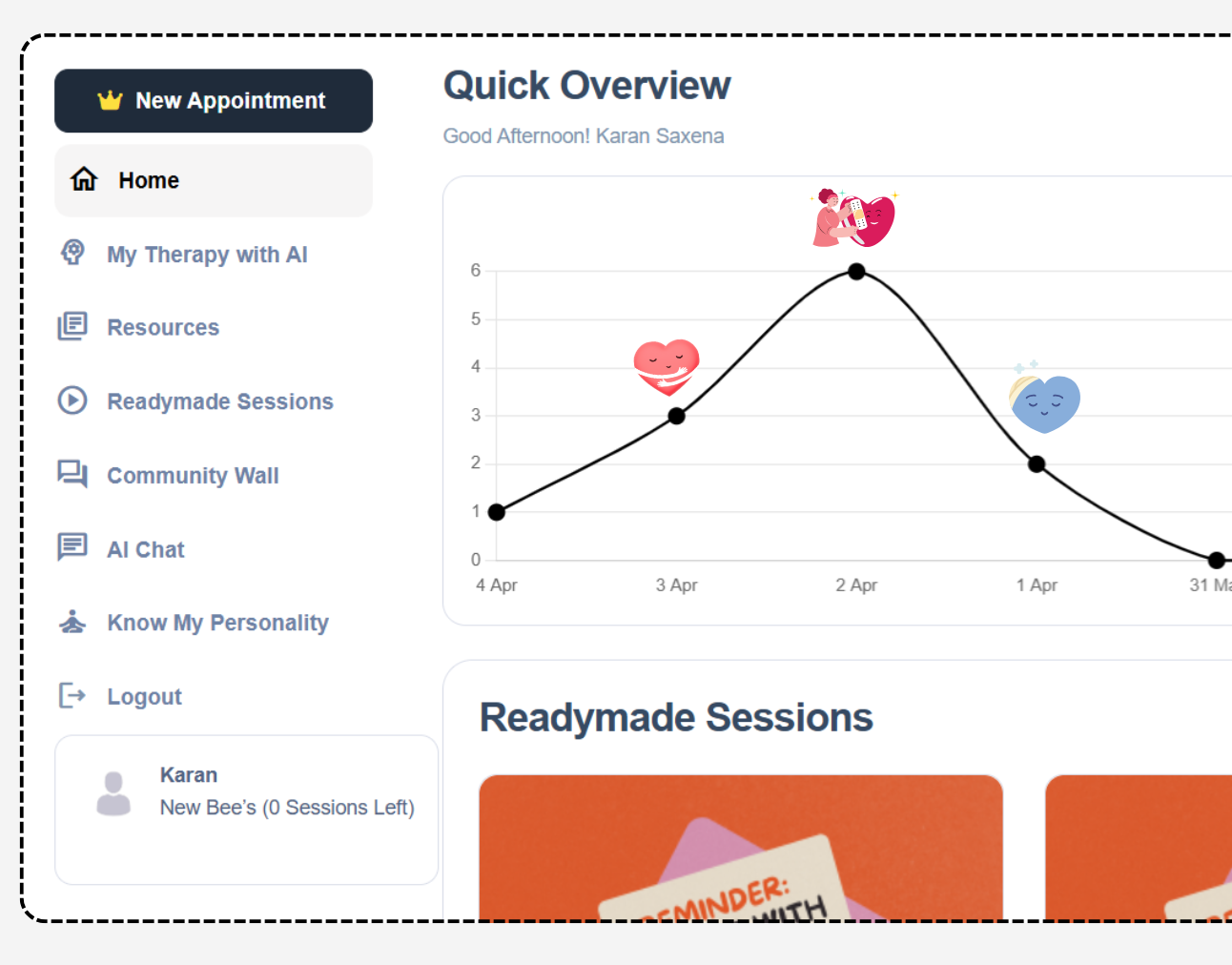Click the Know My Personality meditation icon
The height and width of the screenshot is (965, 1232).
point(72,622)
